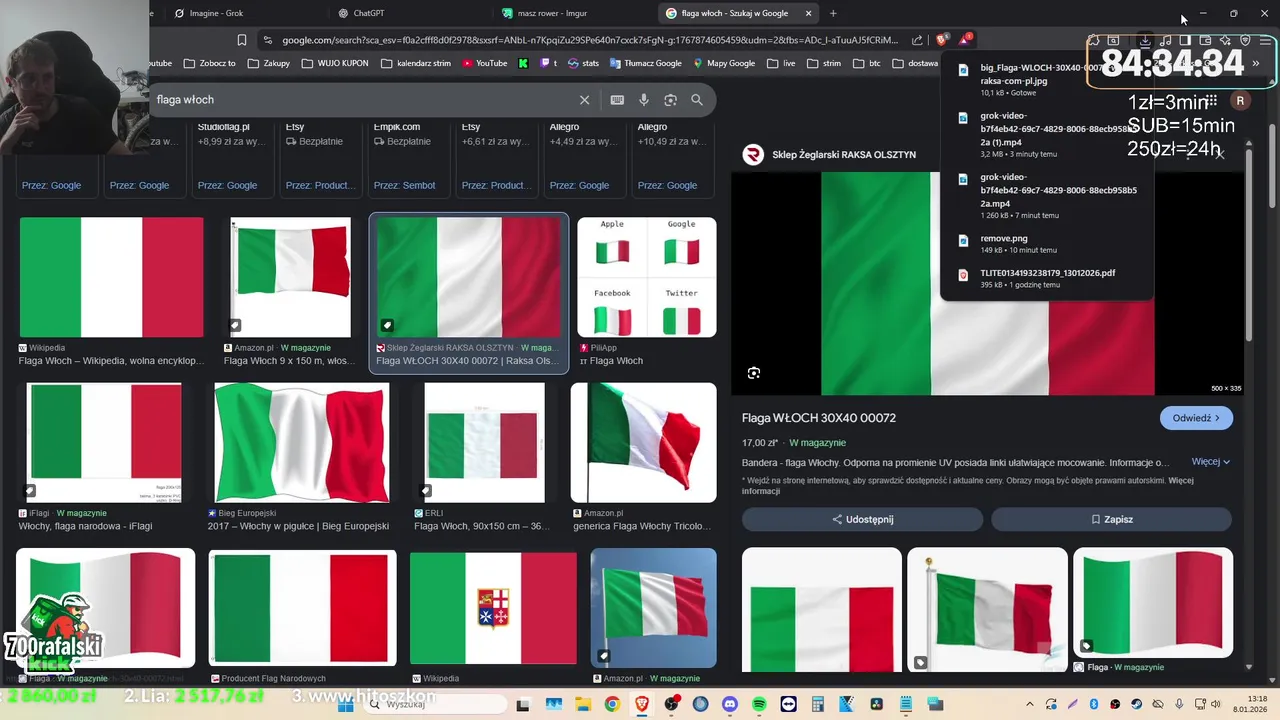Open YouTube bookmark

[483, 63]
